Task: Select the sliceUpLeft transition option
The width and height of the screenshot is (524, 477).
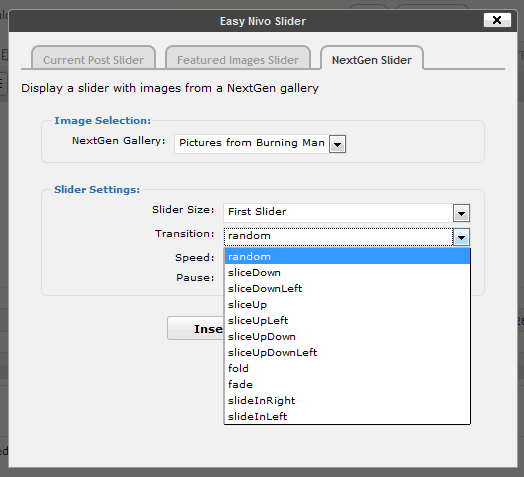Action: pyautogui.click(x=347, y=321)
